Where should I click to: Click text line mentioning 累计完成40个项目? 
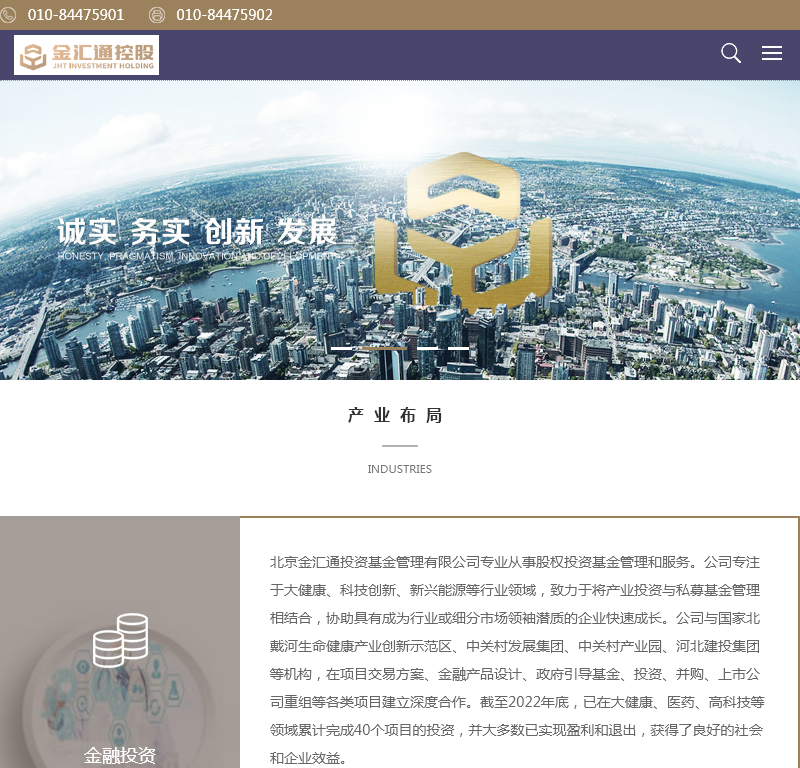[x=516, y=730]
